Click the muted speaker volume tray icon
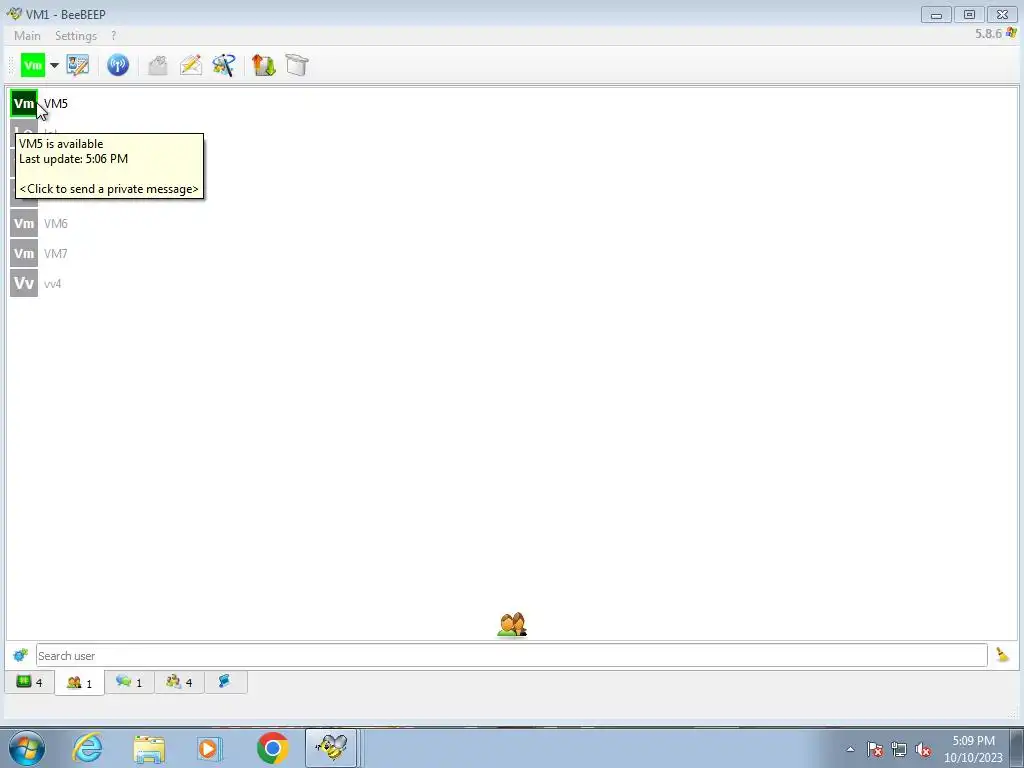 923,749
